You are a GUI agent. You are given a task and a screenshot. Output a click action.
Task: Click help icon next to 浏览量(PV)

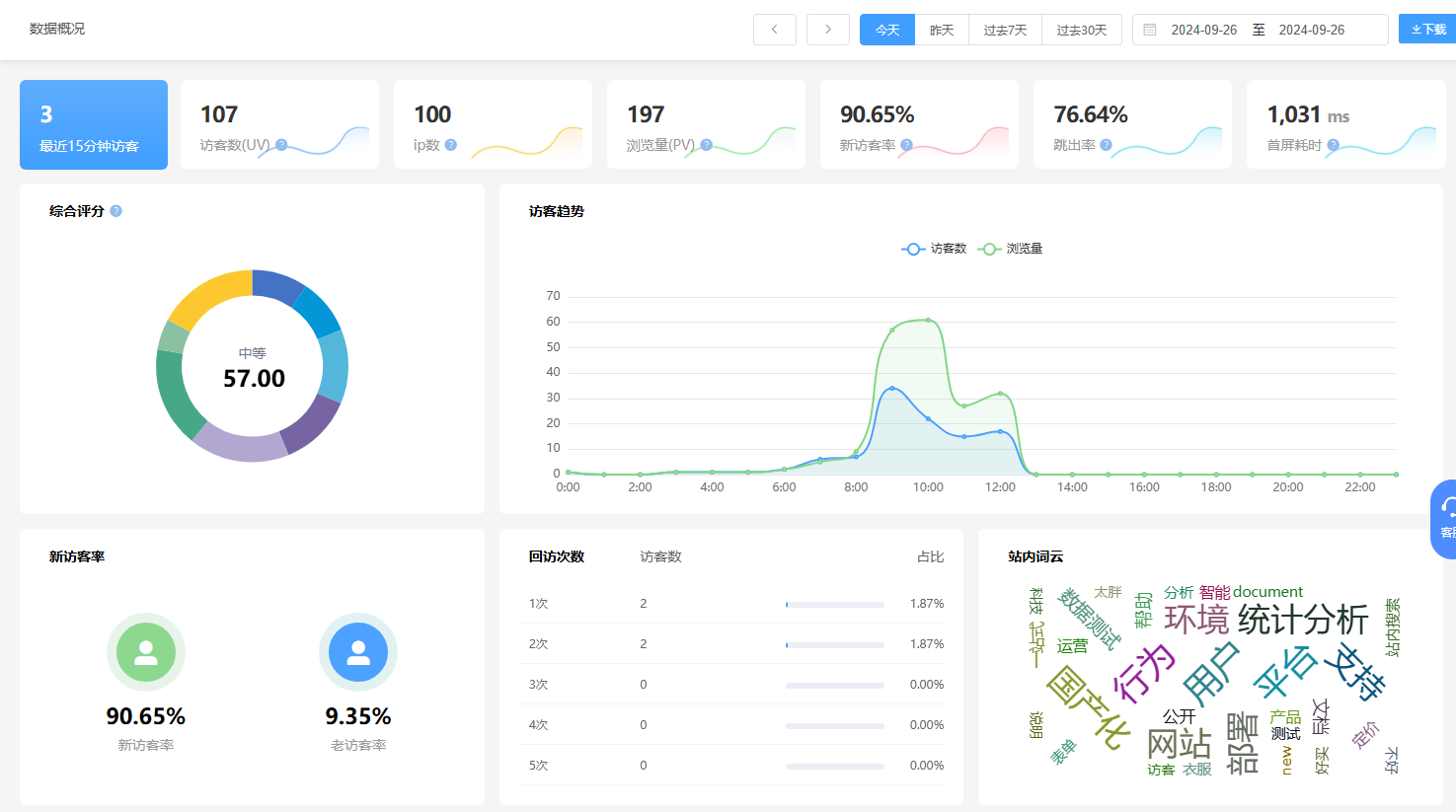pyautogui.click(x=706, y=145)
